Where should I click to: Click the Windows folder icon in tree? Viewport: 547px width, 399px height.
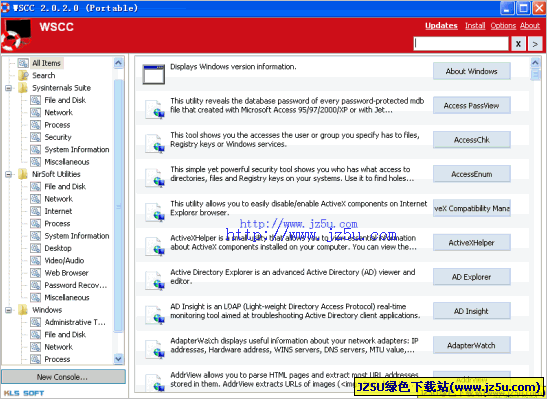pyautogui.click(x=23, y=310)
